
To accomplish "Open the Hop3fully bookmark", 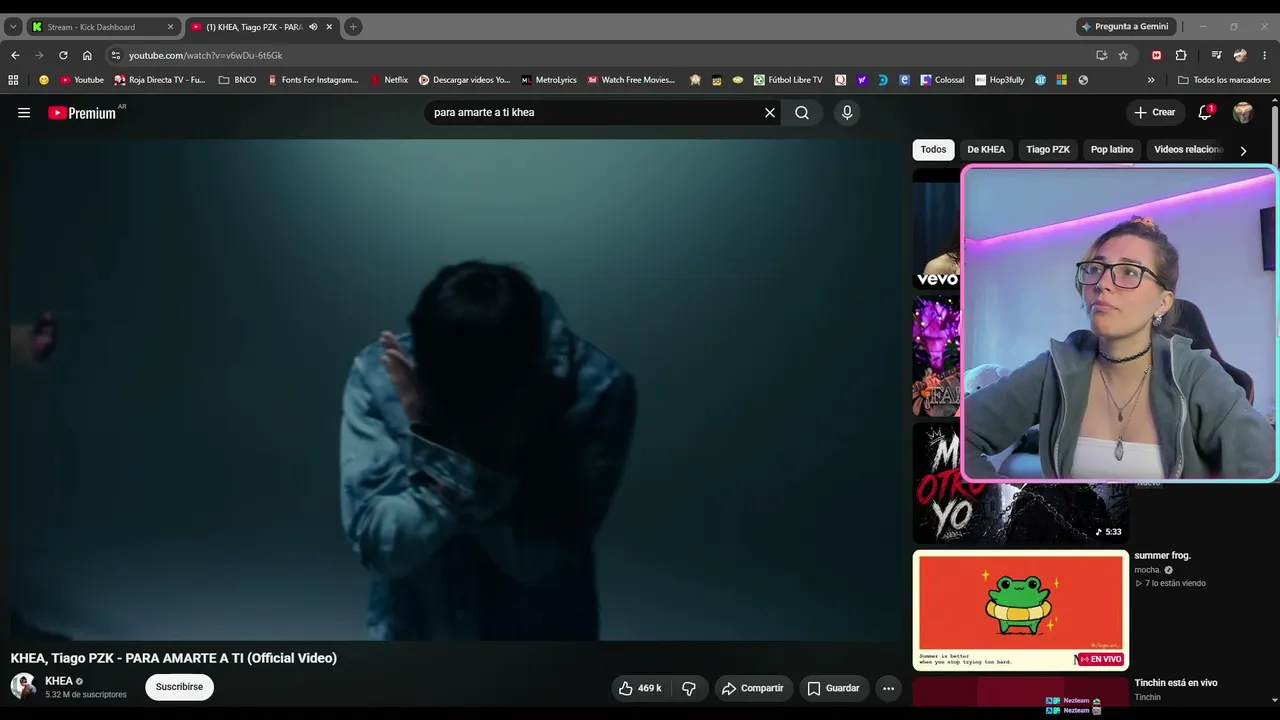I will tap(1000, 80).
